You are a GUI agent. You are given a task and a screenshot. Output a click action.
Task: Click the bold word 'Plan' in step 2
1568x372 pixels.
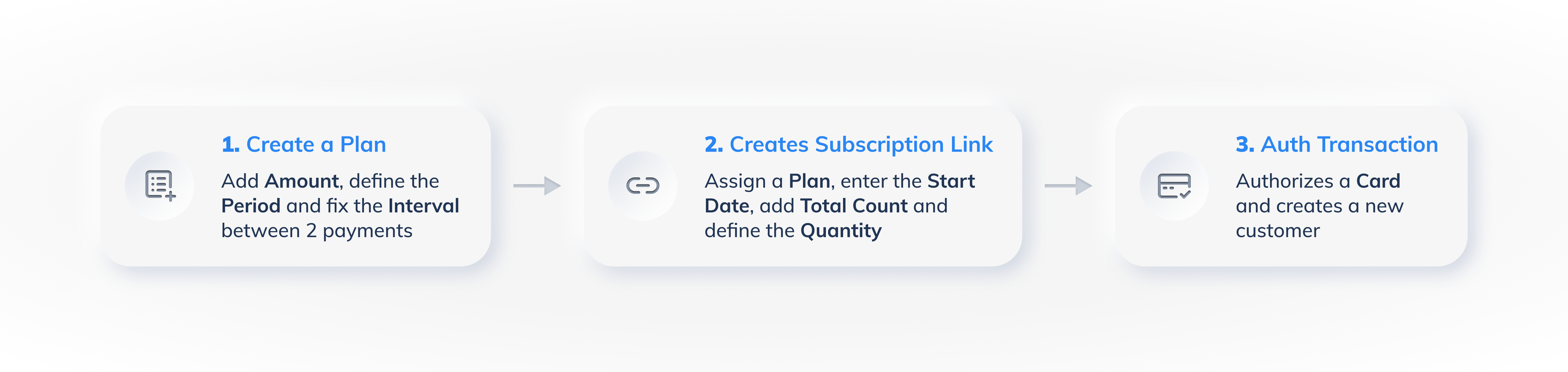[810, 181]
